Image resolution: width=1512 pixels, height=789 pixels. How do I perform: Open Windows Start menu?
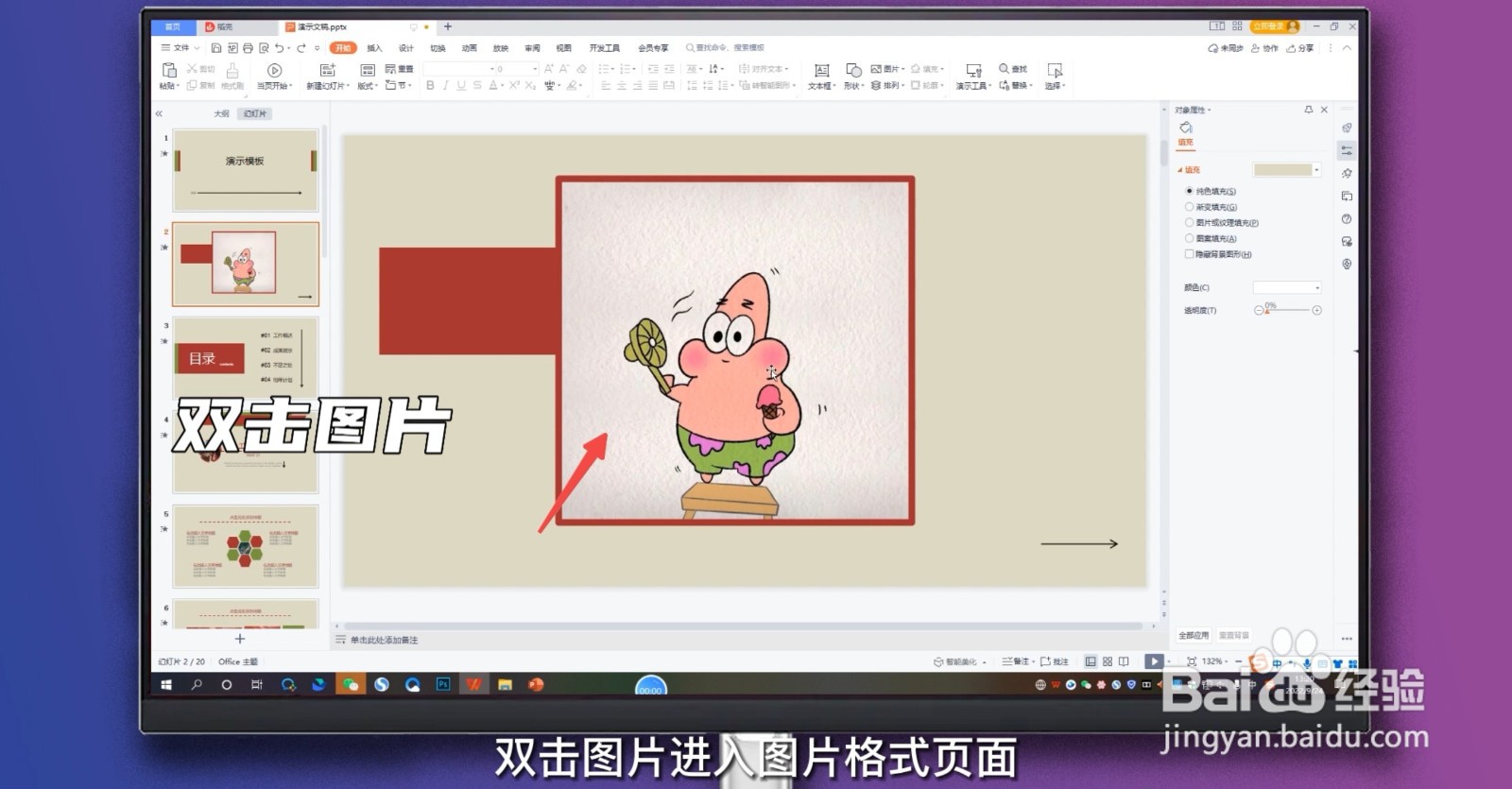tap(166, 684)
